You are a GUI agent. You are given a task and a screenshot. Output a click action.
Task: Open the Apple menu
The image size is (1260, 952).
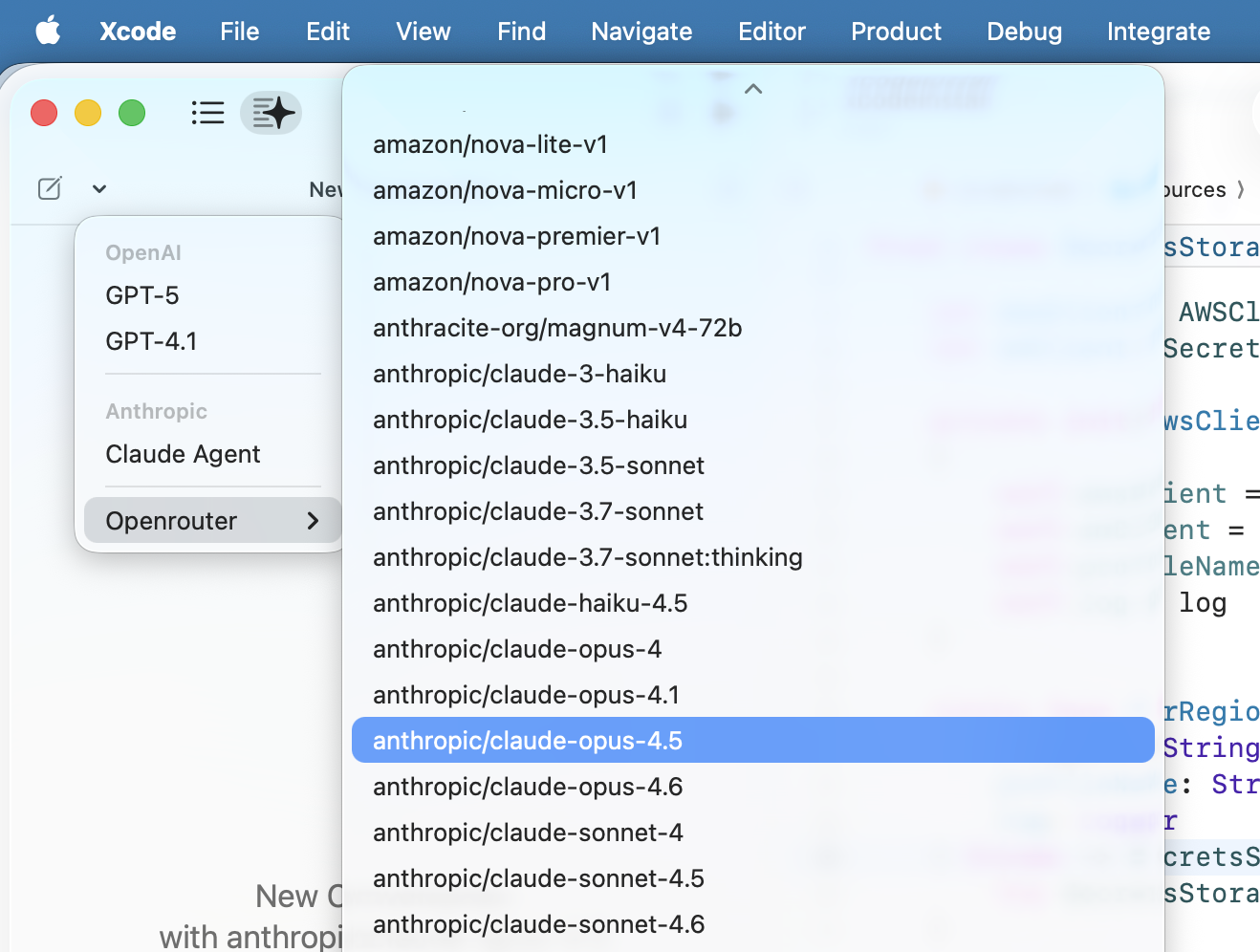tap(48, 31)
